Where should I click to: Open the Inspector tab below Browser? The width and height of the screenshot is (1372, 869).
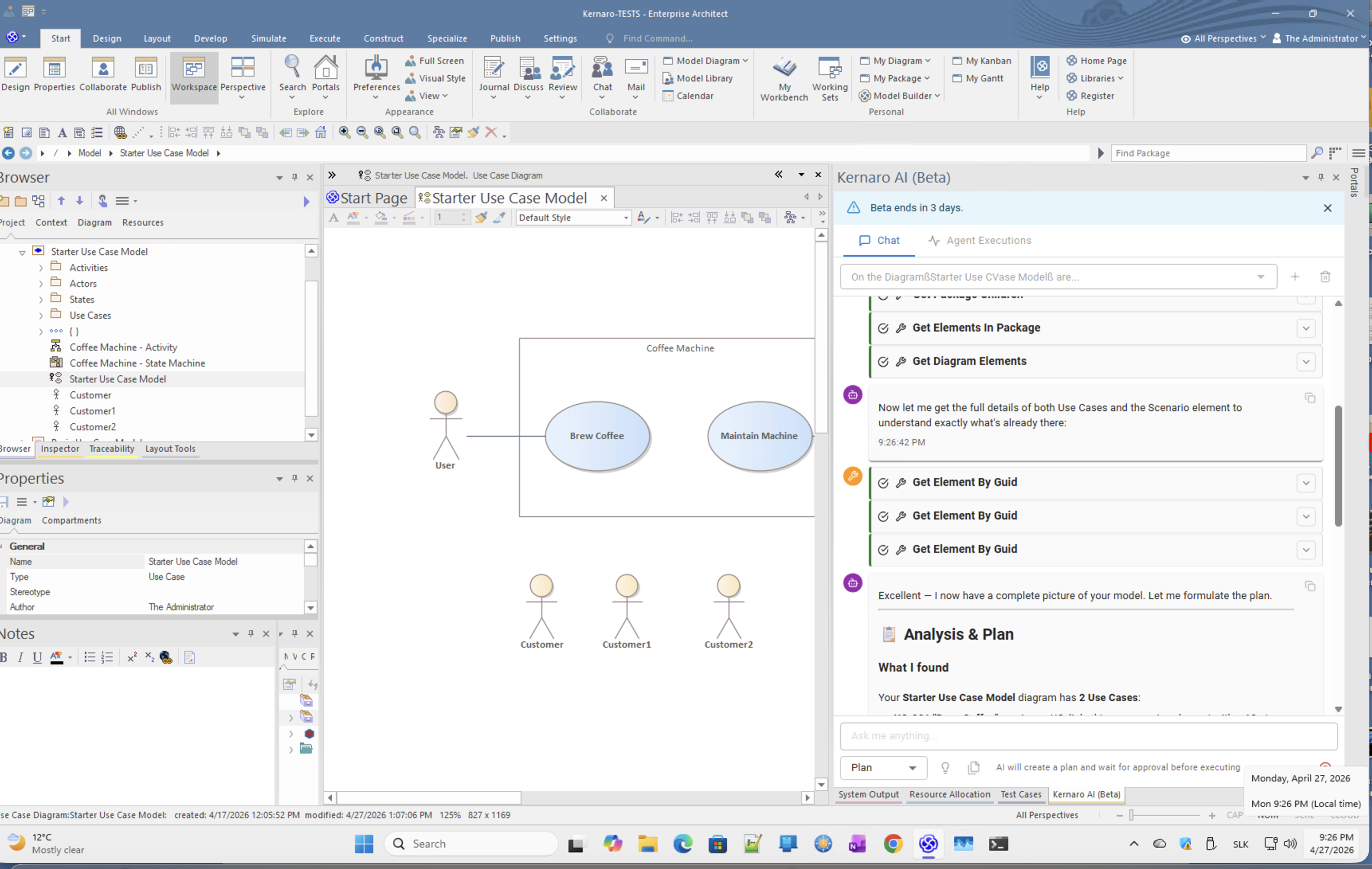coord(60,449)
